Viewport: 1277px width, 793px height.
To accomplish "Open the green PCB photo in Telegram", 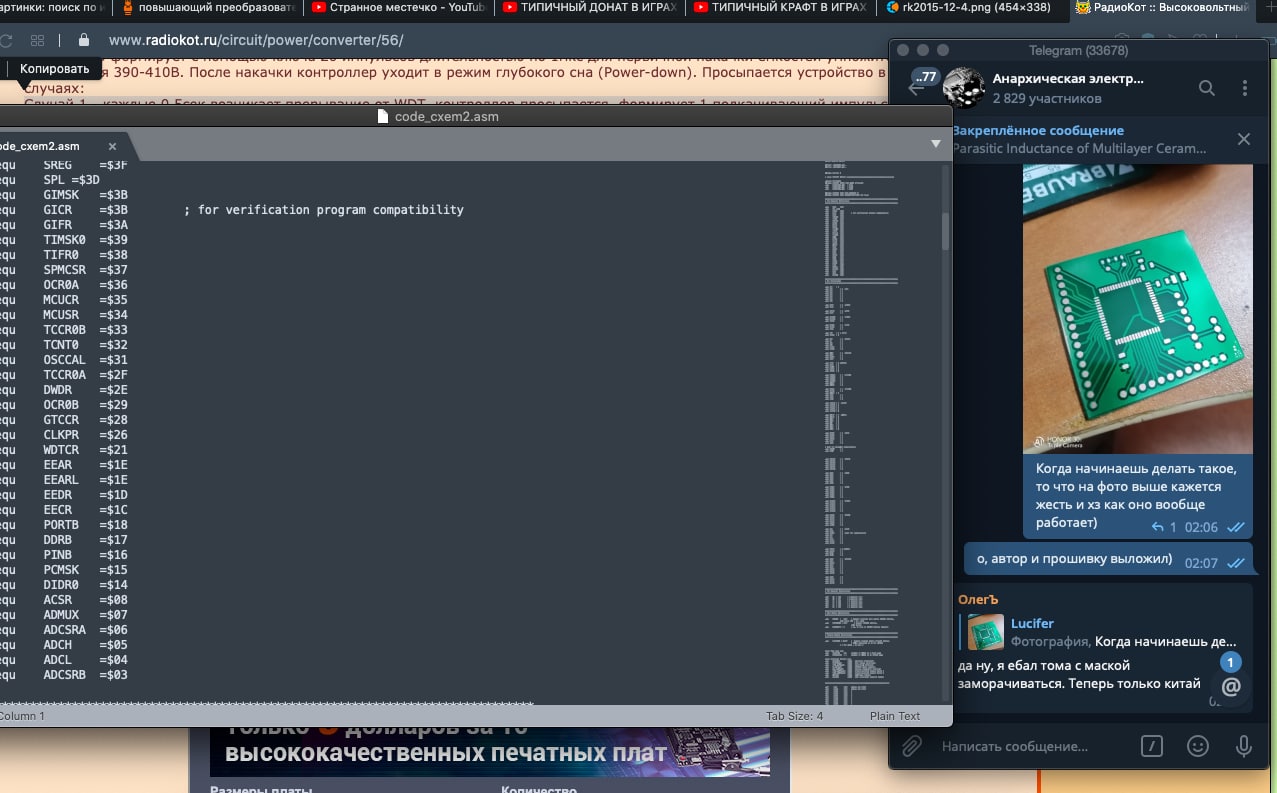I will point(1137,309).
